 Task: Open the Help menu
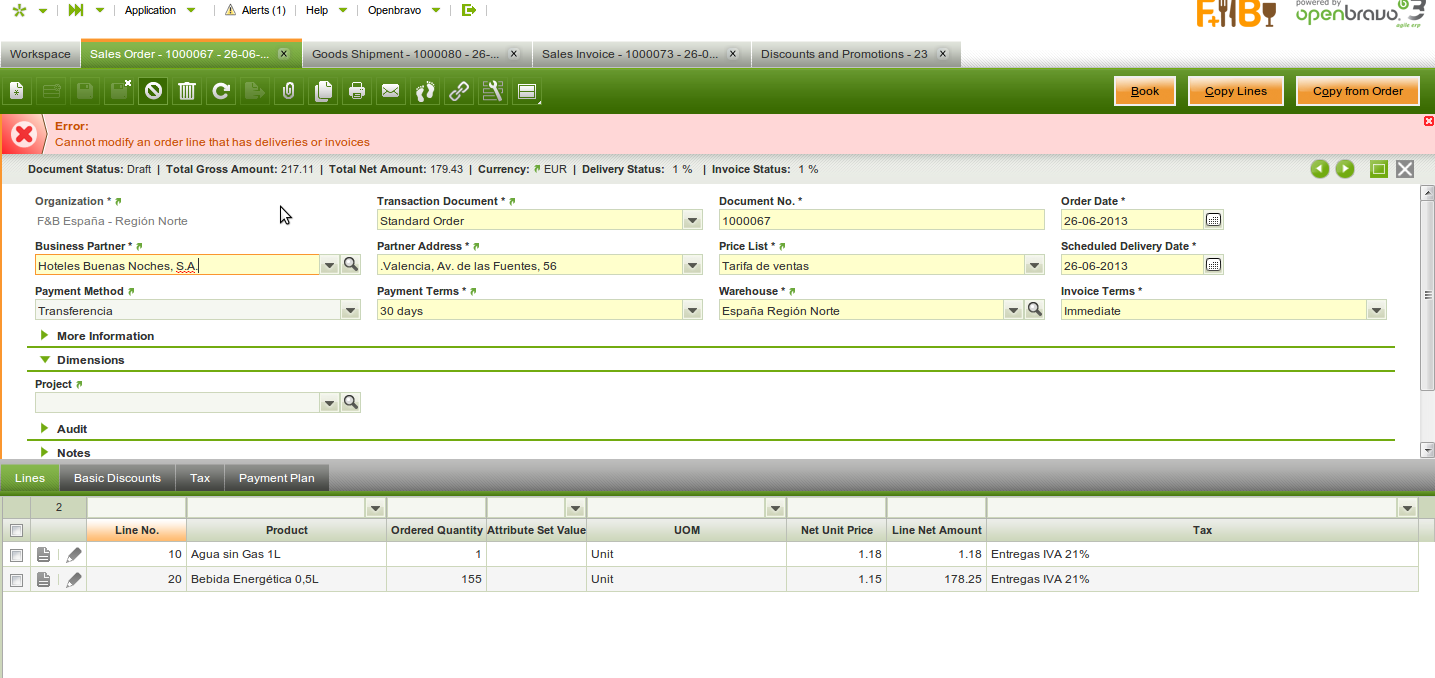point(327,10)
